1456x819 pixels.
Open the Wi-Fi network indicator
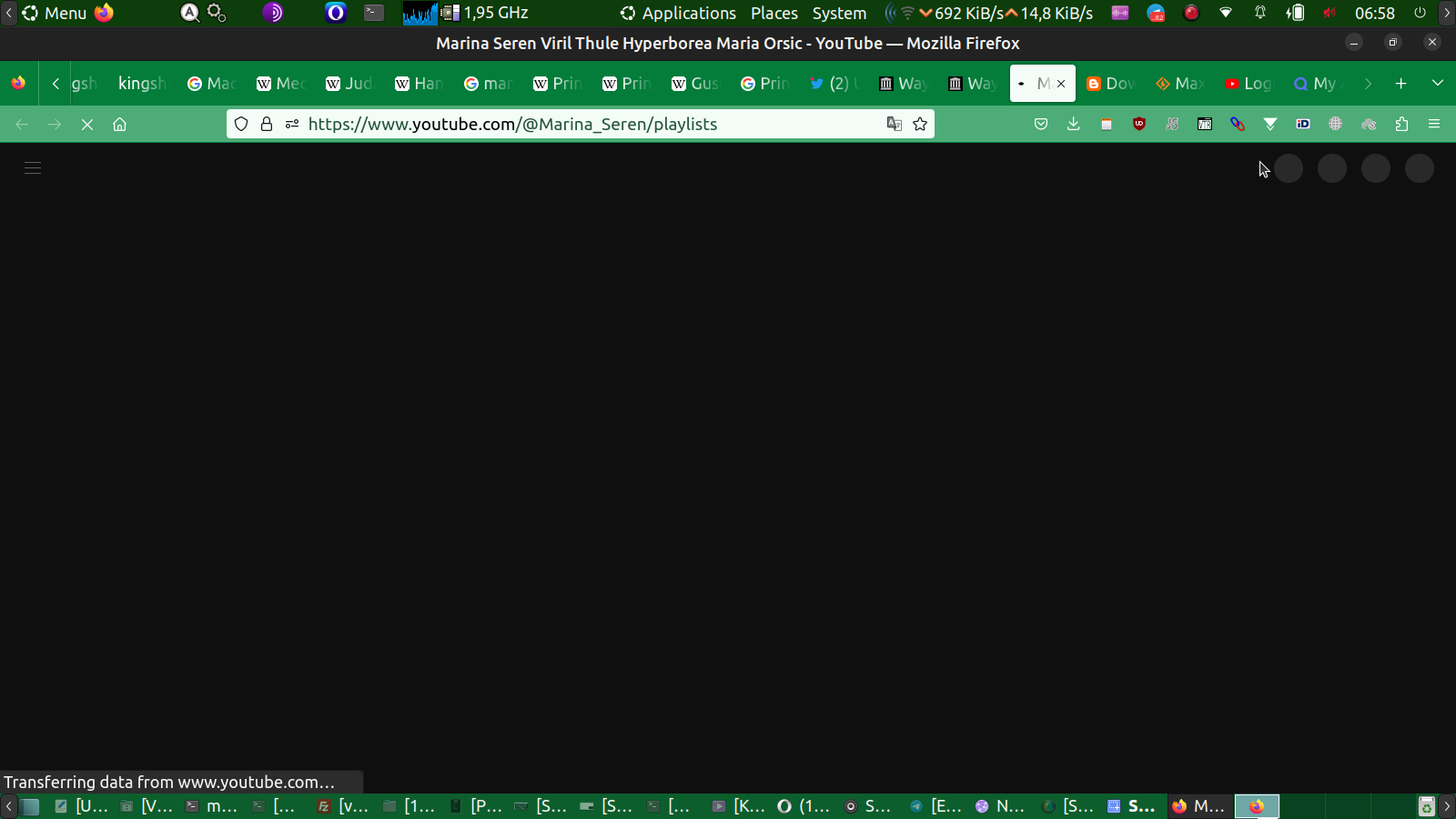1226,13
